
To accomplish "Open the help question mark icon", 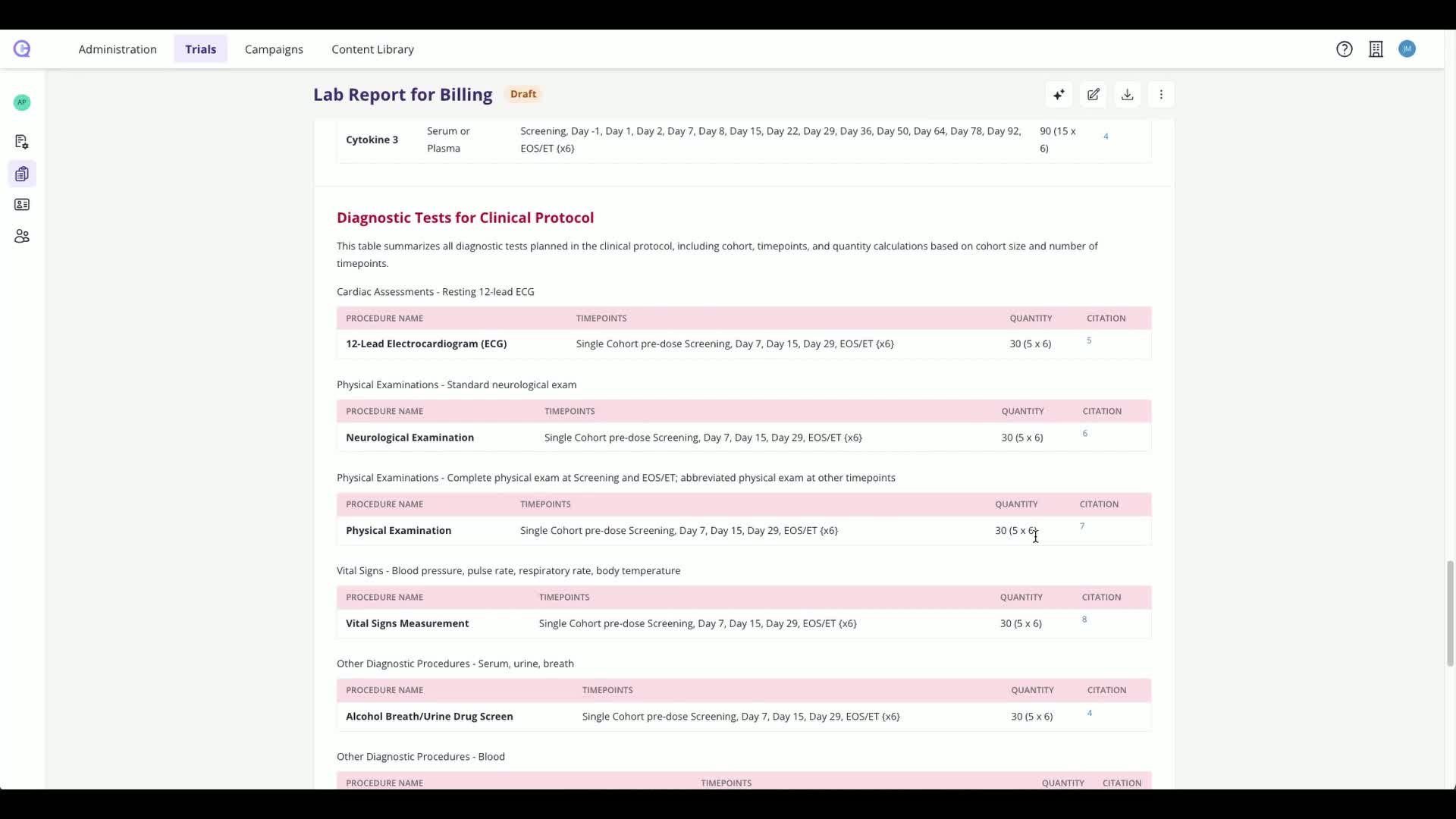I will pyautogui.click(x=1344, y=49).
